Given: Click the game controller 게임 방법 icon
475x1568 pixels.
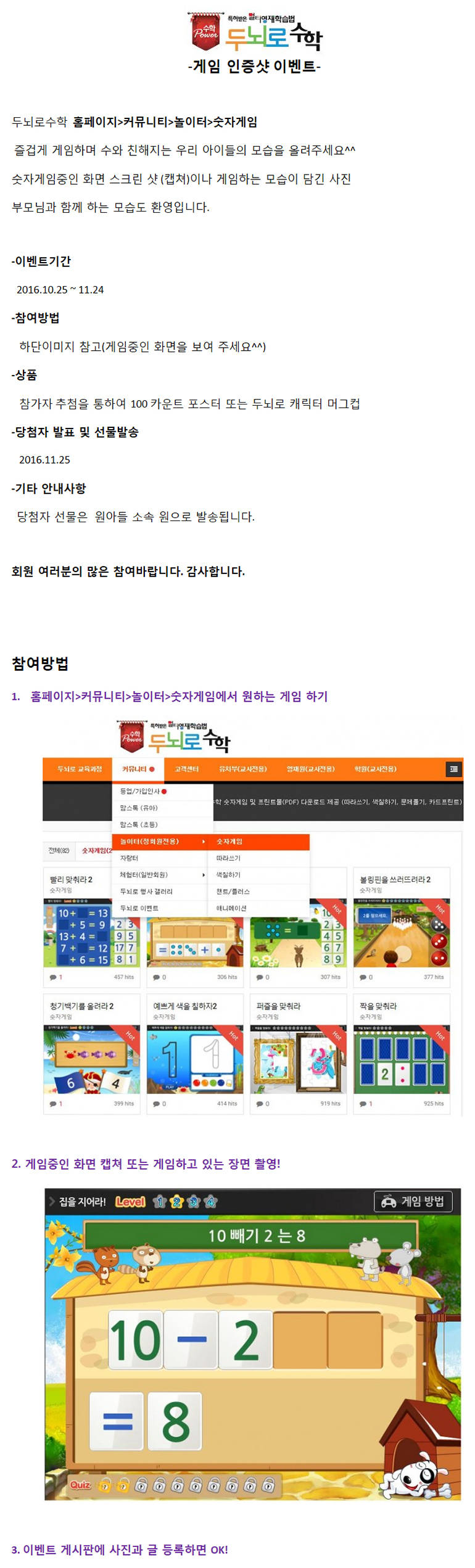Looking at the screenshot, I should [x=389, y=1202].
